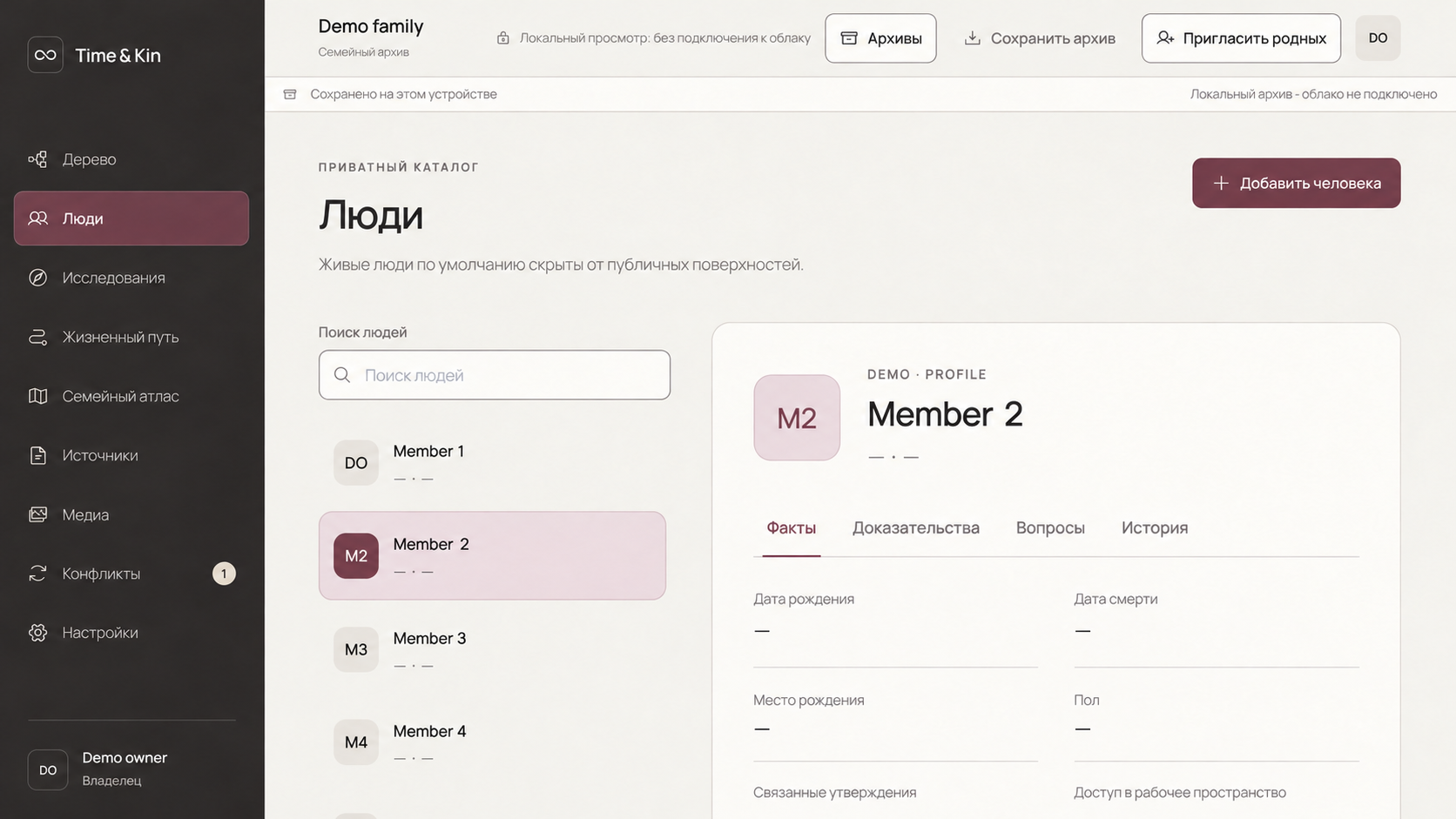Open the Дерево section

coord(131,159)
